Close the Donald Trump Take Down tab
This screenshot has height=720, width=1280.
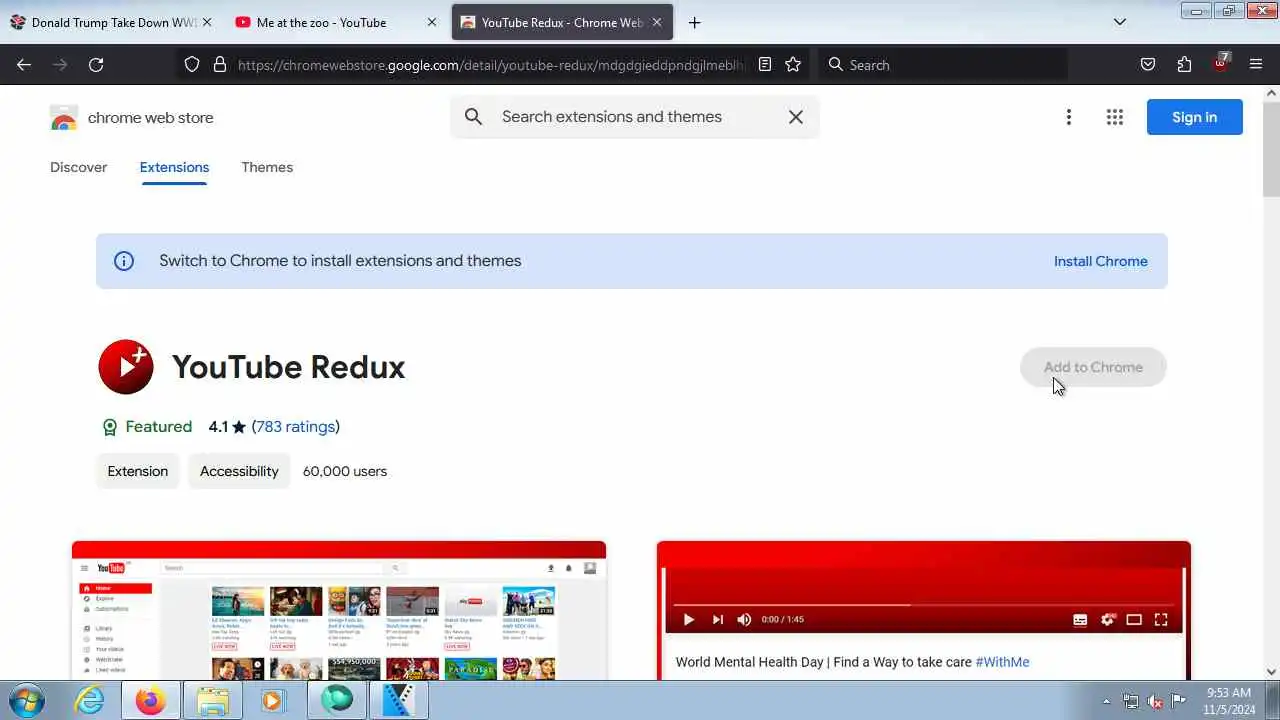coord(207,22)
